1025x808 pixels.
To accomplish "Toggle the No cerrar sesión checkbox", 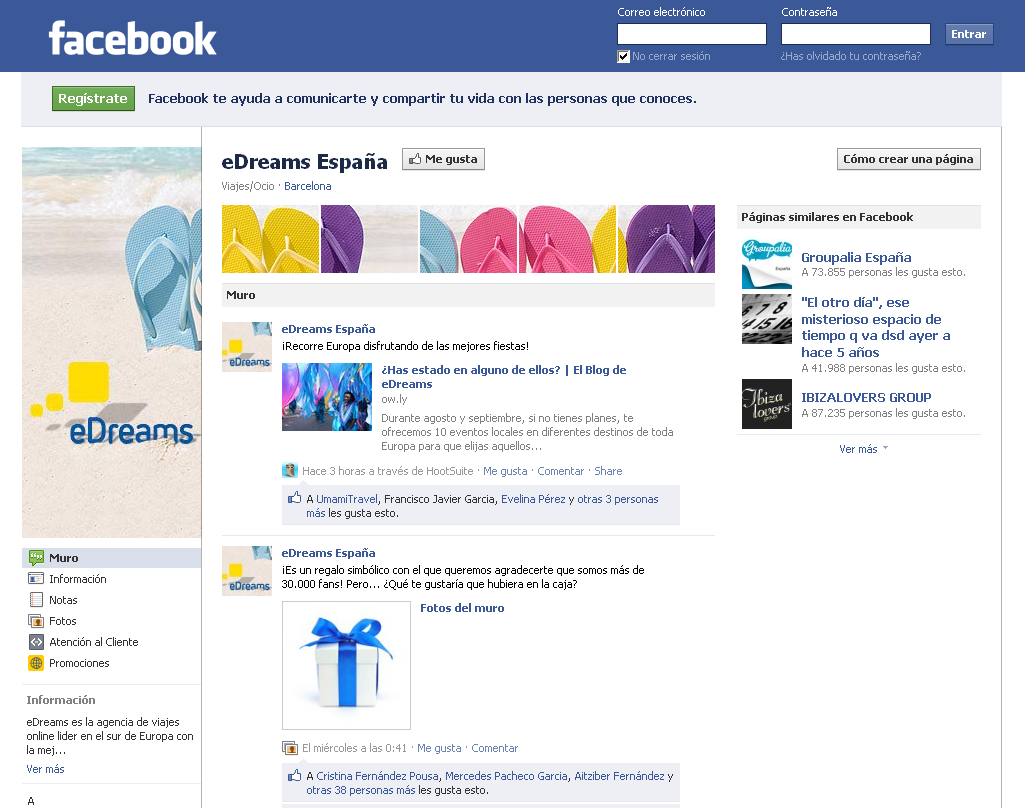I will (624, 57).
